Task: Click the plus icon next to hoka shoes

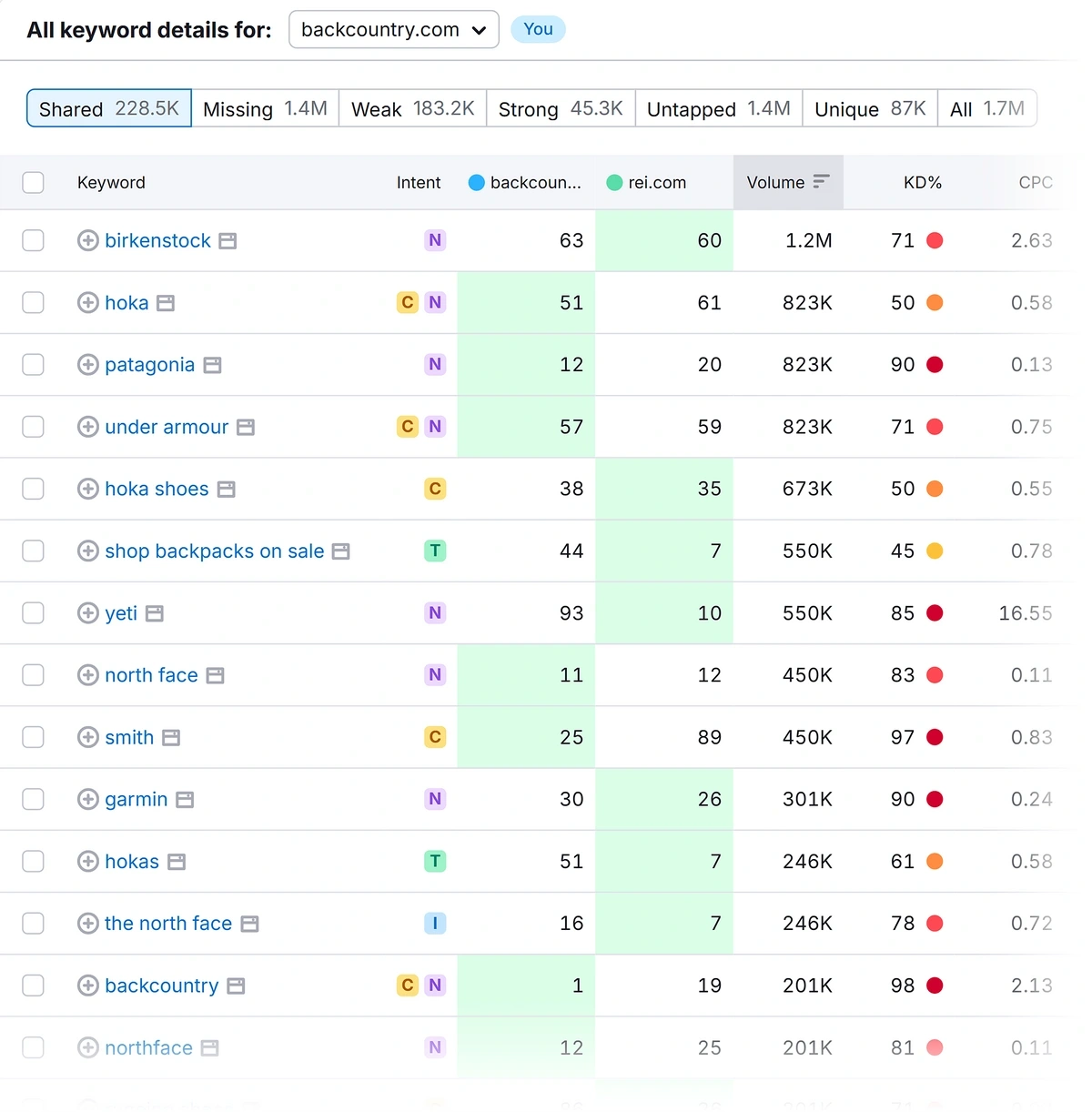Action: coord(88,489)
